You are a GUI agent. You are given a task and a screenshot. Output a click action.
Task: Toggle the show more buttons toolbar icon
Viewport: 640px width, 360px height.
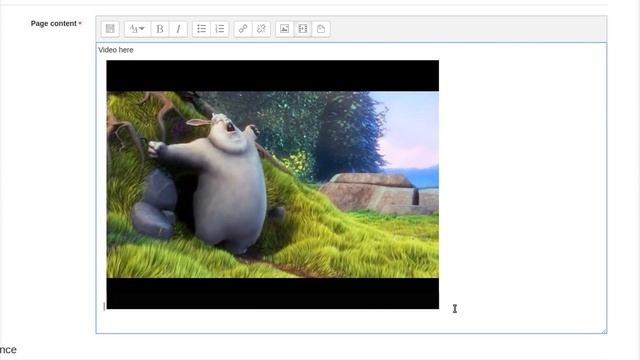coord(110,29)
